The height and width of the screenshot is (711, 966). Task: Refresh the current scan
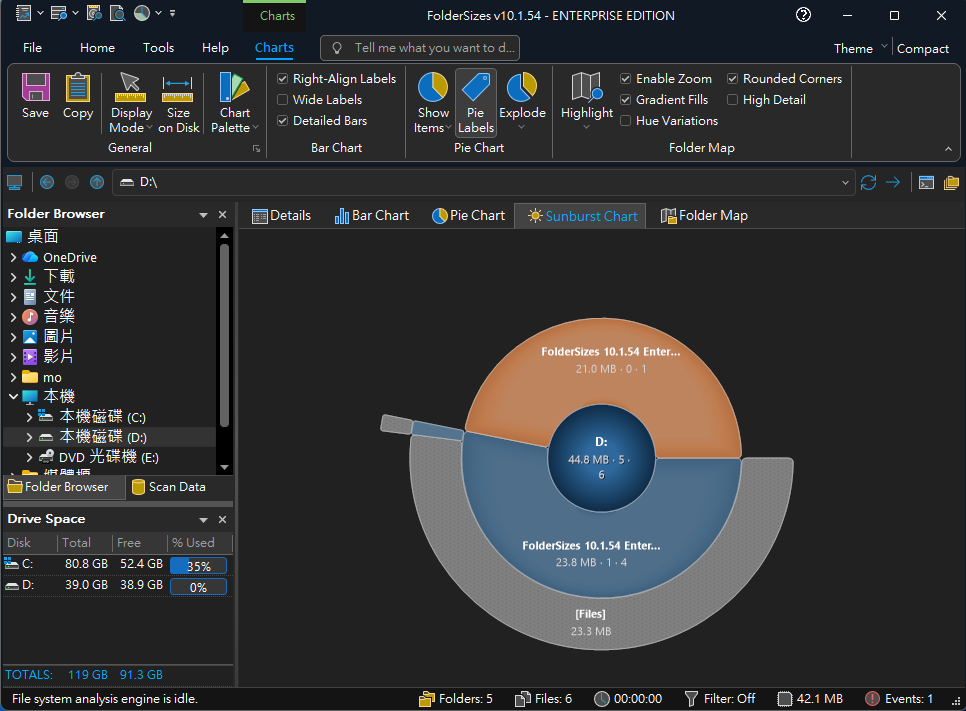[869, 182]
